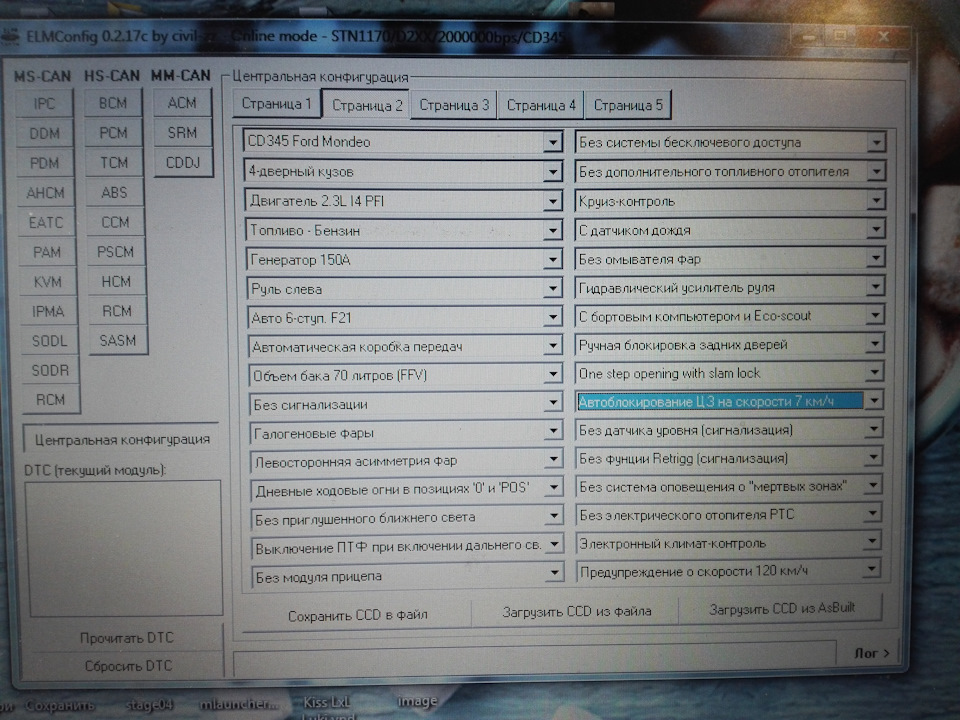The image size is (960, 720).
Task: Open the Круиз-контроль dropdown
Action: (x=876, y=200)
